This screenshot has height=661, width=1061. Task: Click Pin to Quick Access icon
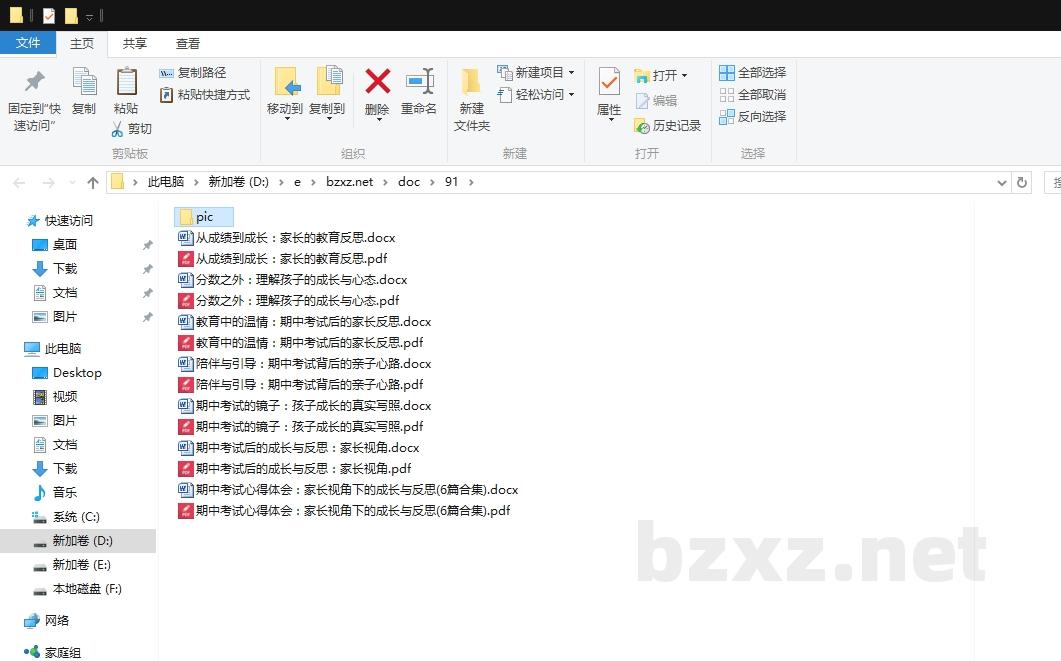34,82
